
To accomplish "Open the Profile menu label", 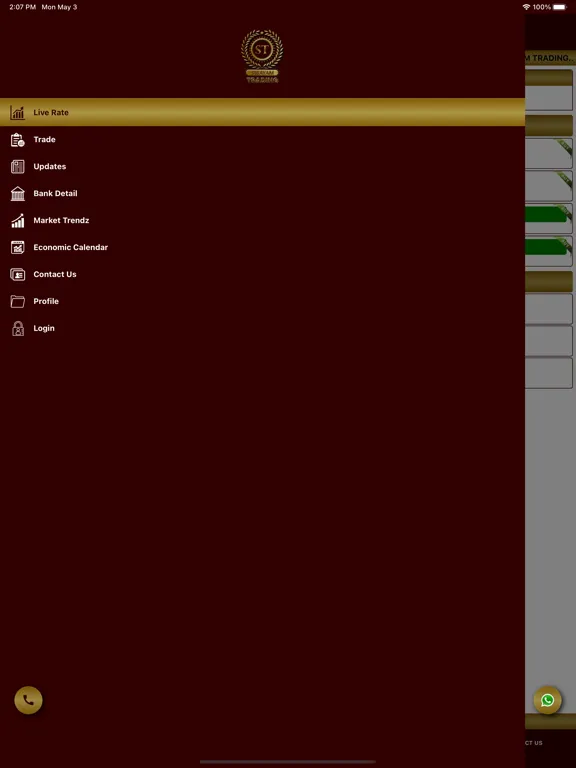I will 46,301.
